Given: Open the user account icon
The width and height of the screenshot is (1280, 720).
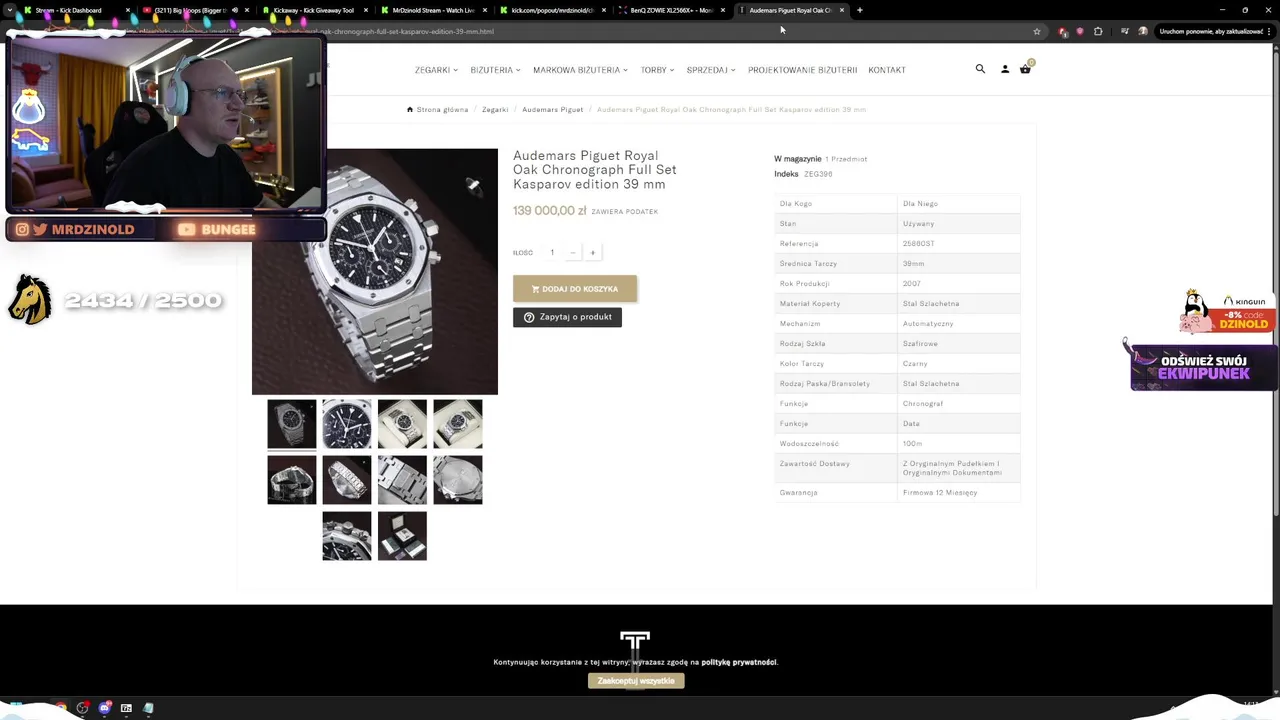Looking at the screenshot, I should (x=1005, y=69).
